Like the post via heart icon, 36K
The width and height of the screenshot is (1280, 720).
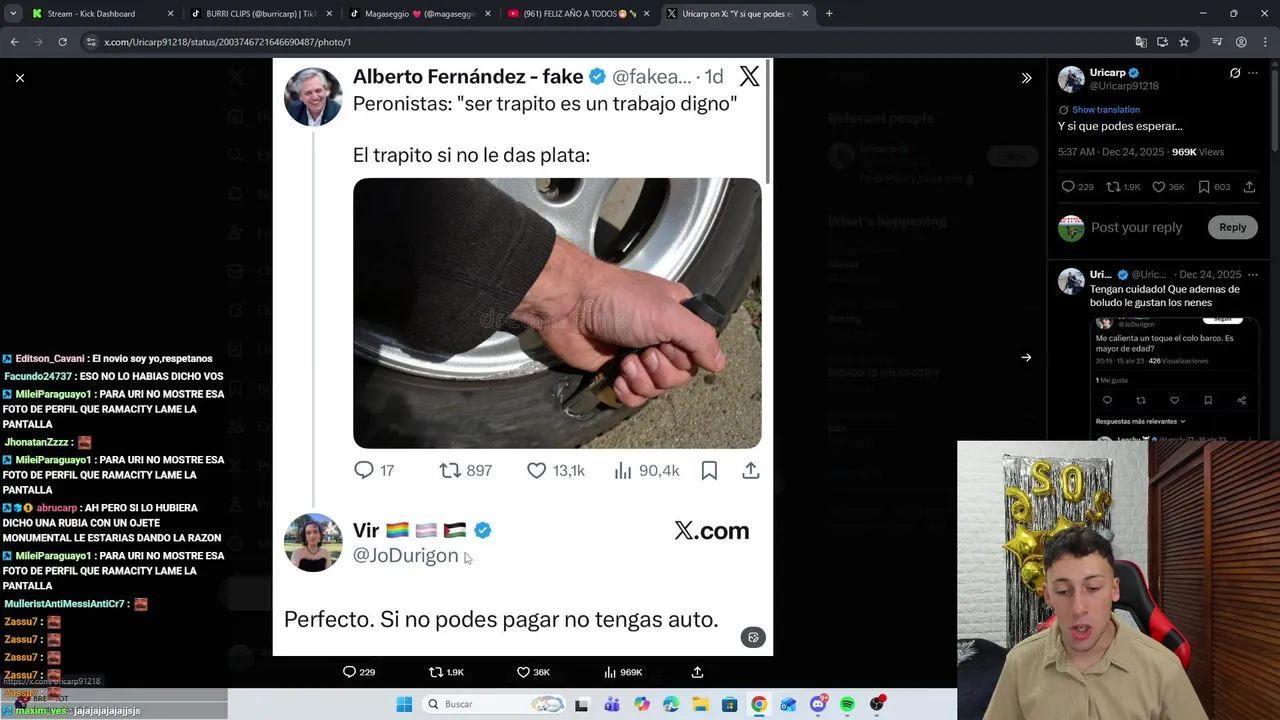[531, 672]
